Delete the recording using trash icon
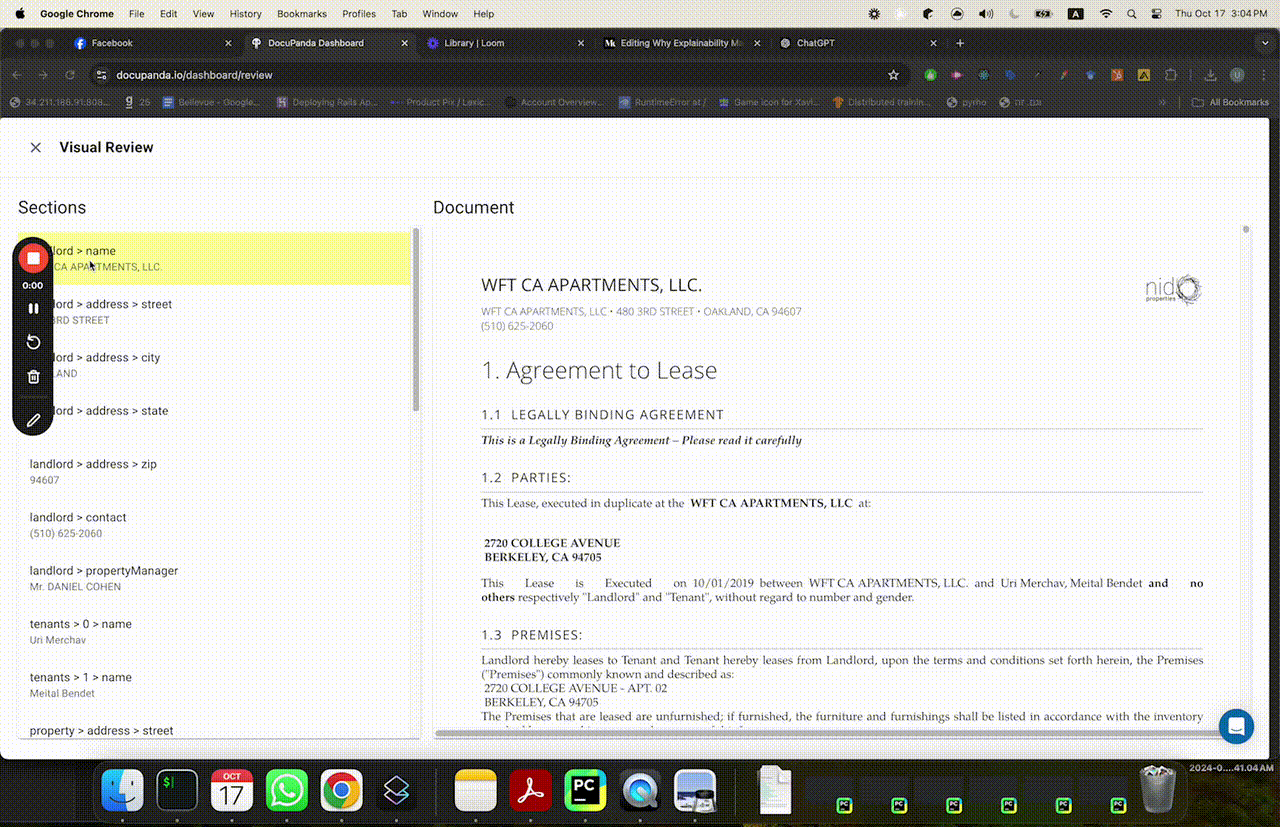 click(33, 377)
